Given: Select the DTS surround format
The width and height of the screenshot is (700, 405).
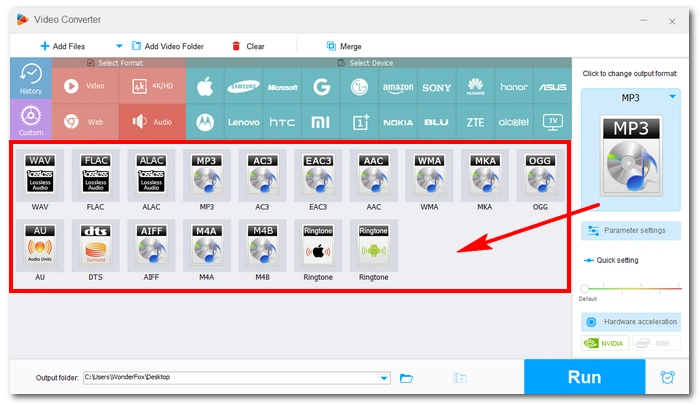Looking at the screenshot, I should (96, 246).
